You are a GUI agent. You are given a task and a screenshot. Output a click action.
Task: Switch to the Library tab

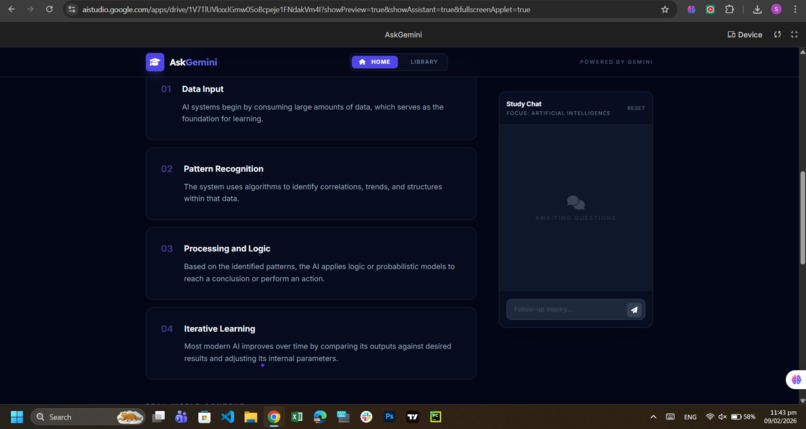424,62
